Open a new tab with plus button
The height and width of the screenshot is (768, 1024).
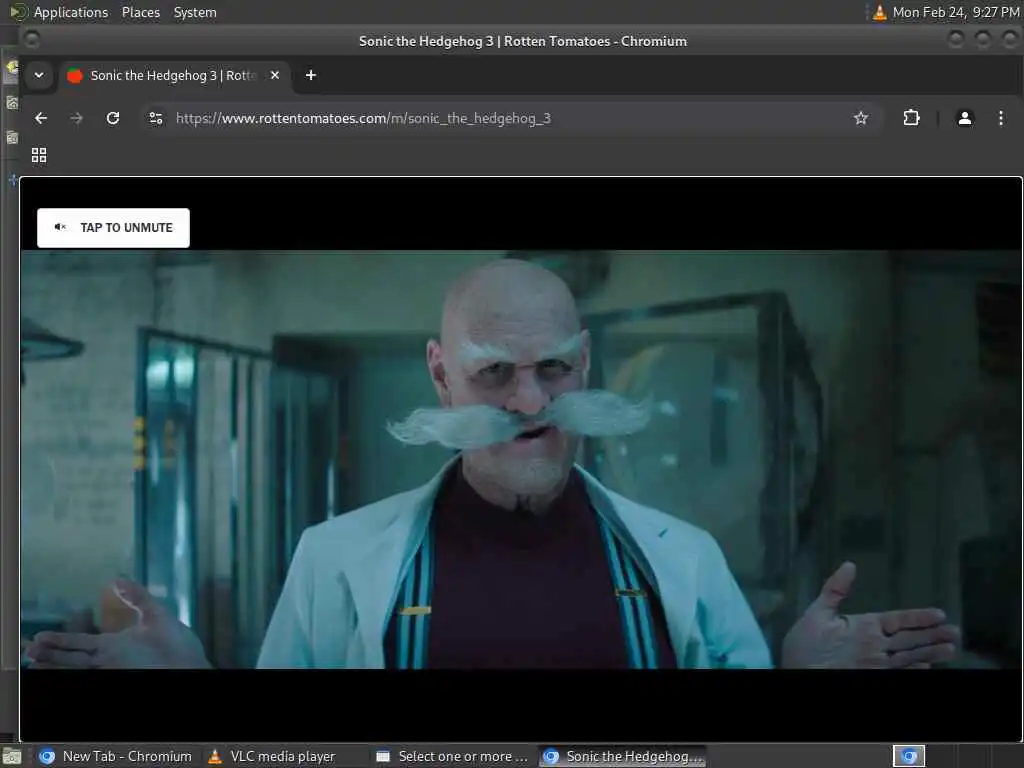point(311,75)
